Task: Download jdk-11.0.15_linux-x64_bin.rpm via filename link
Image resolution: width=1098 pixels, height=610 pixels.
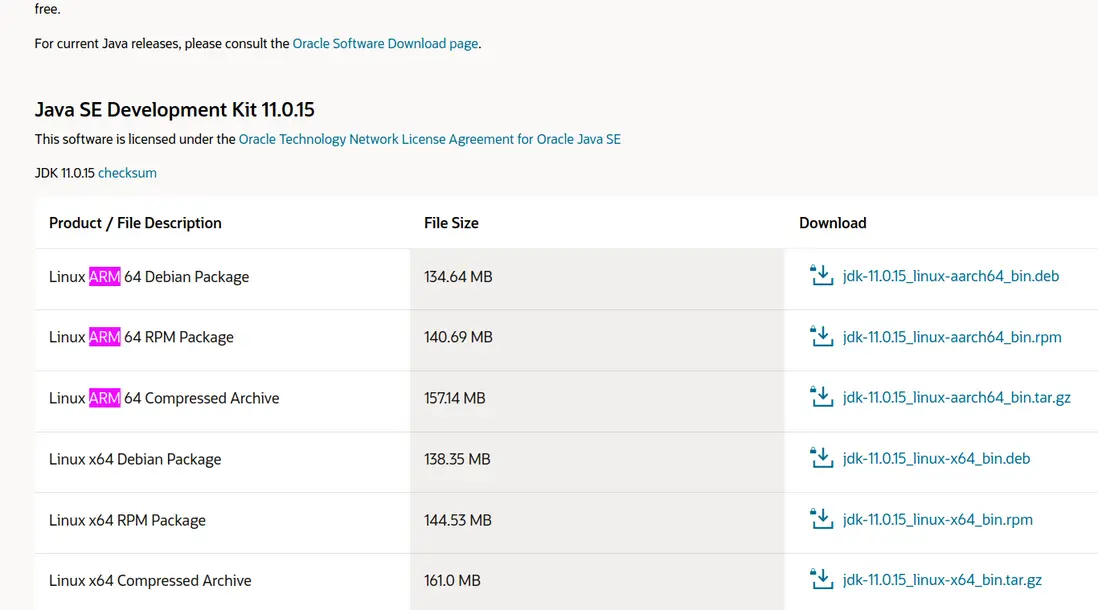Action: point(937,520)
